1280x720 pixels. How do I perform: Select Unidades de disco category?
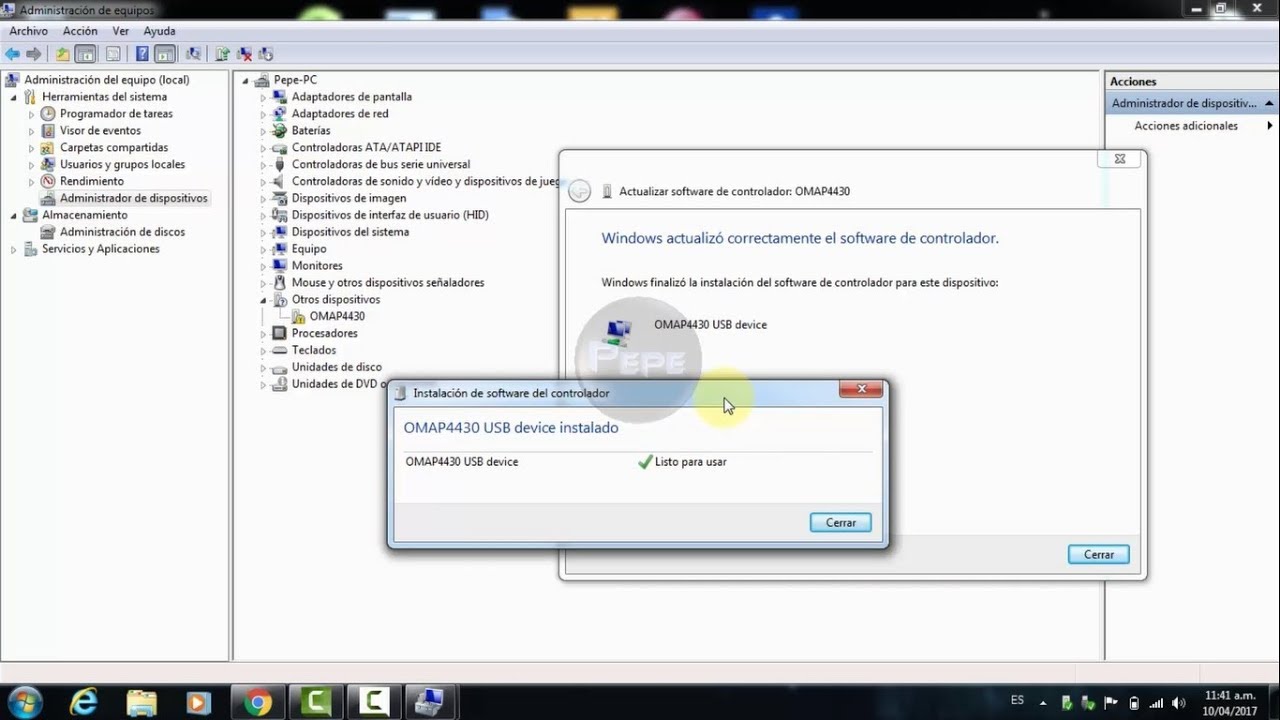pyautogui.click(x=337, y=367)
